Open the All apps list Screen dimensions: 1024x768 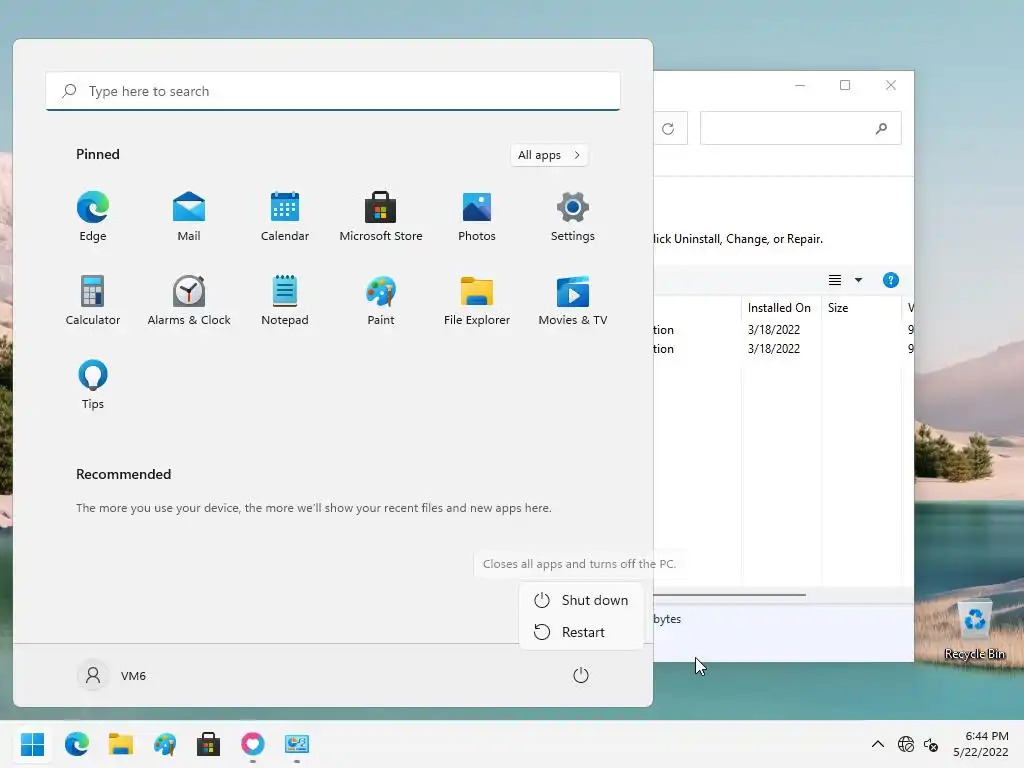549,155
